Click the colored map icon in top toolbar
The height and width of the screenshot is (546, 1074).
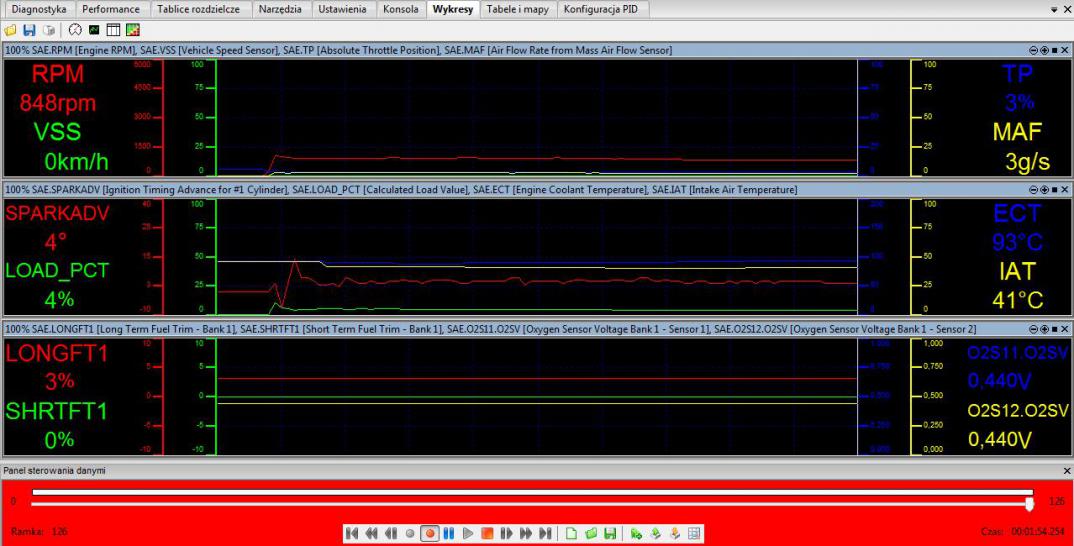pos(132,29)
